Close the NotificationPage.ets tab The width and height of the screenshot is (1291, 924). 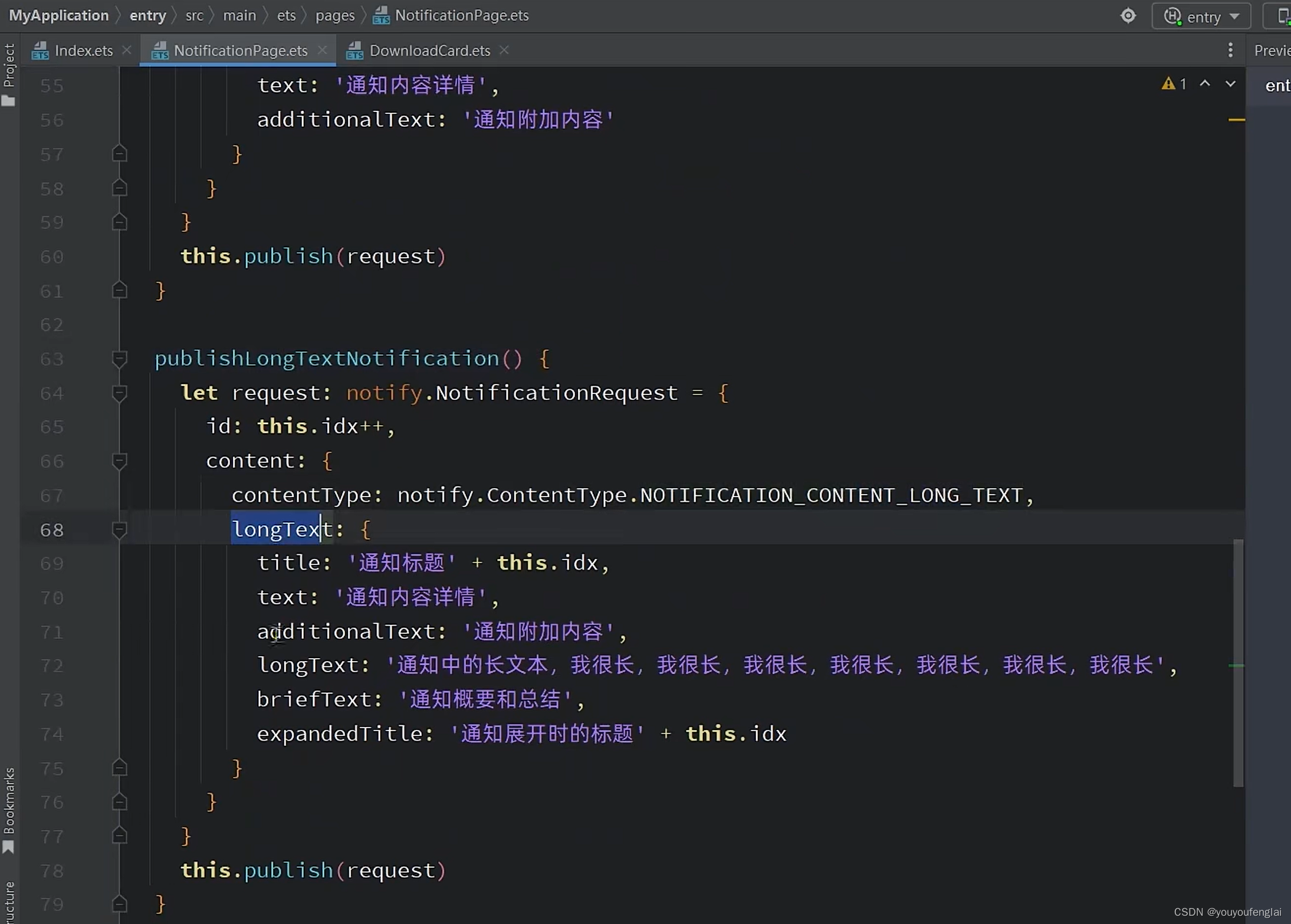click(322, 51)
